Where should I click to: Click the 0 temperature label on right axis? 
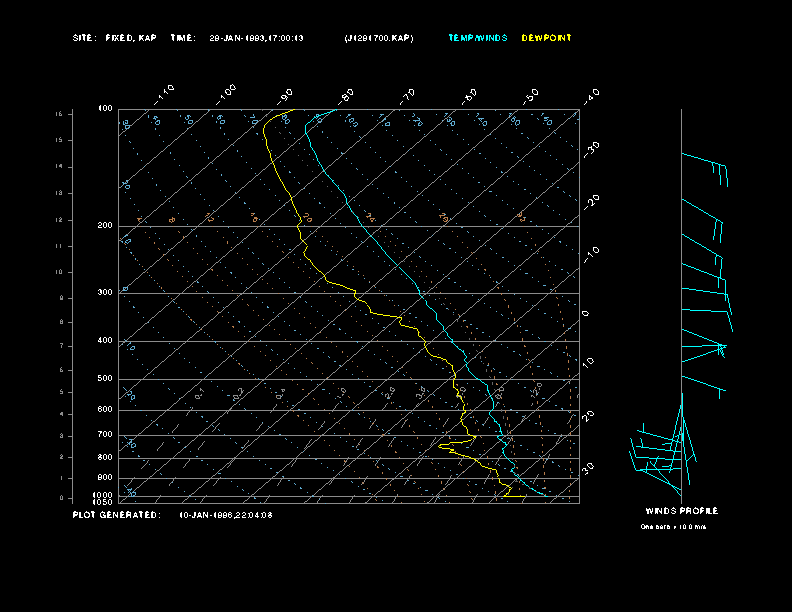pyautogui.click(x=586, y=314)
